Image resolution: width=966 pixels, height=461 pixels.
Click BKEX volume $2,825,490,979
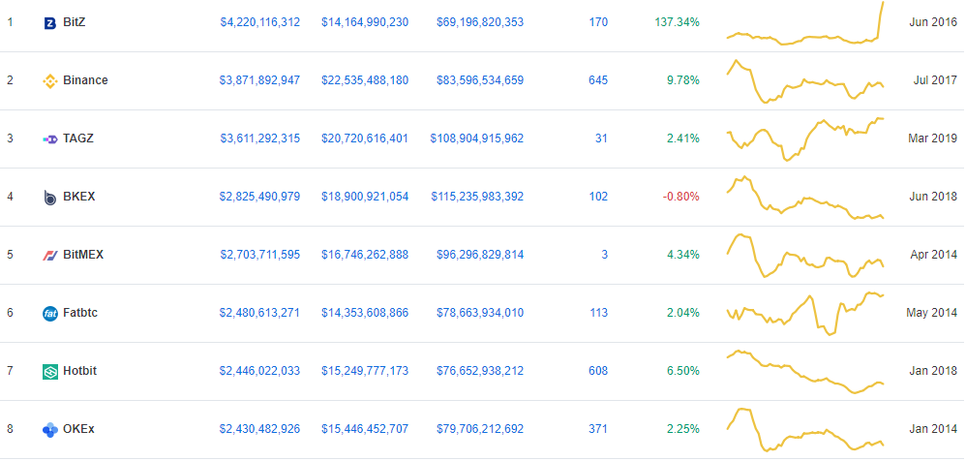point(259,197)
